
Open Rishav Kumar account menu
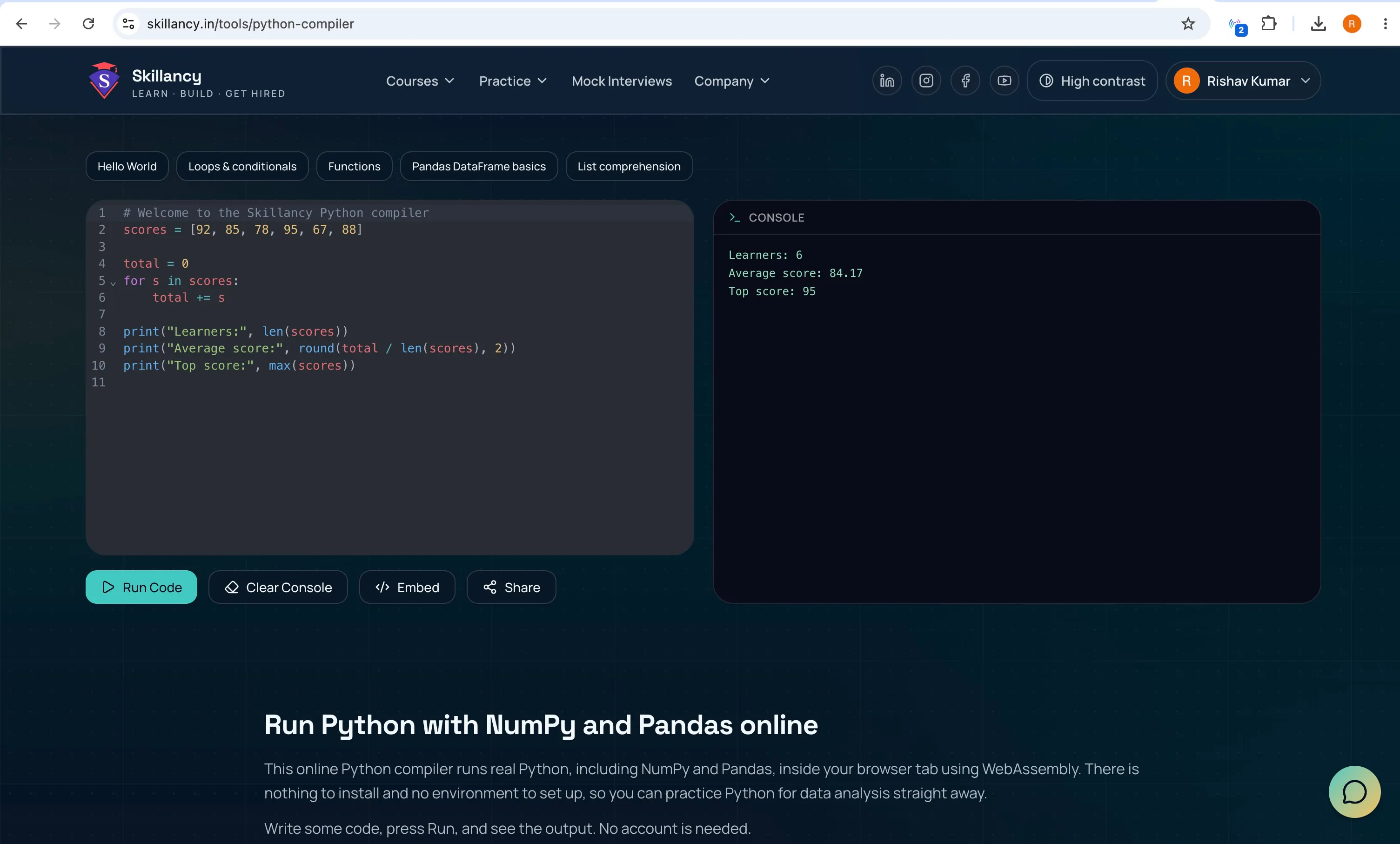(1243, 81)
